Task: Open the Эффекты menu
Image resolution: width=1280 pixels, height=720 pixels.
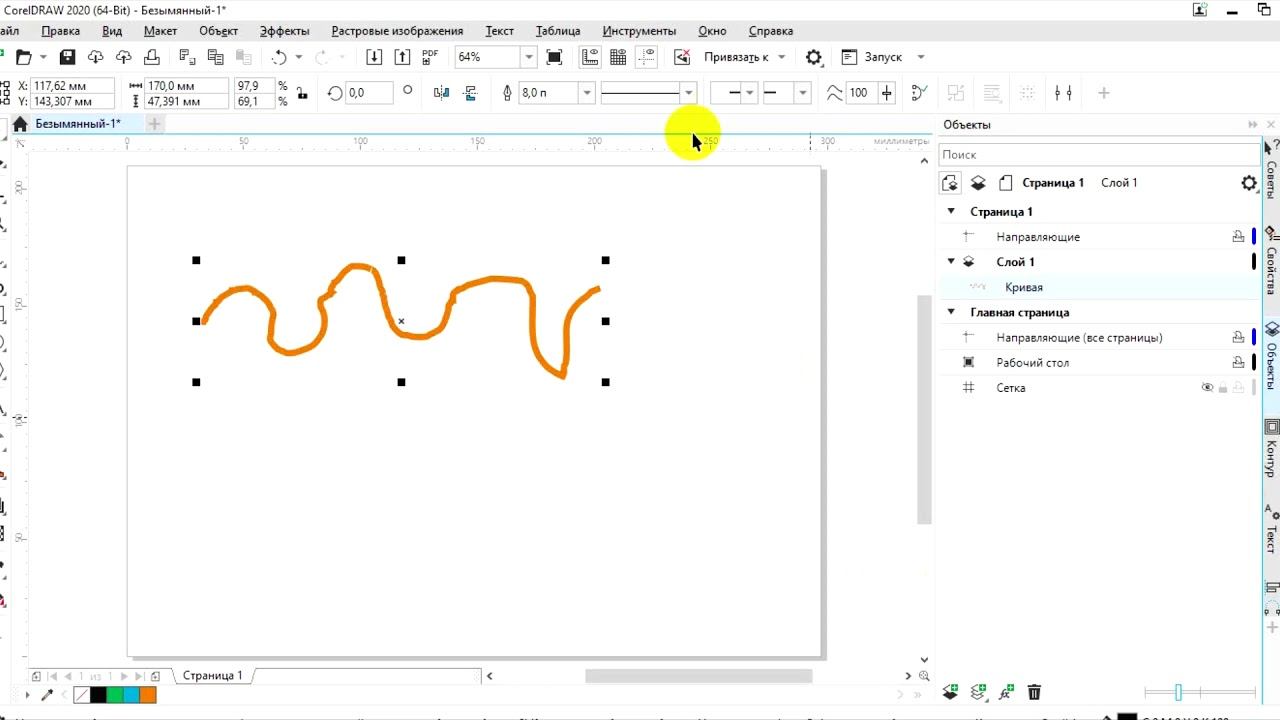Action: (x=284, y=31)
